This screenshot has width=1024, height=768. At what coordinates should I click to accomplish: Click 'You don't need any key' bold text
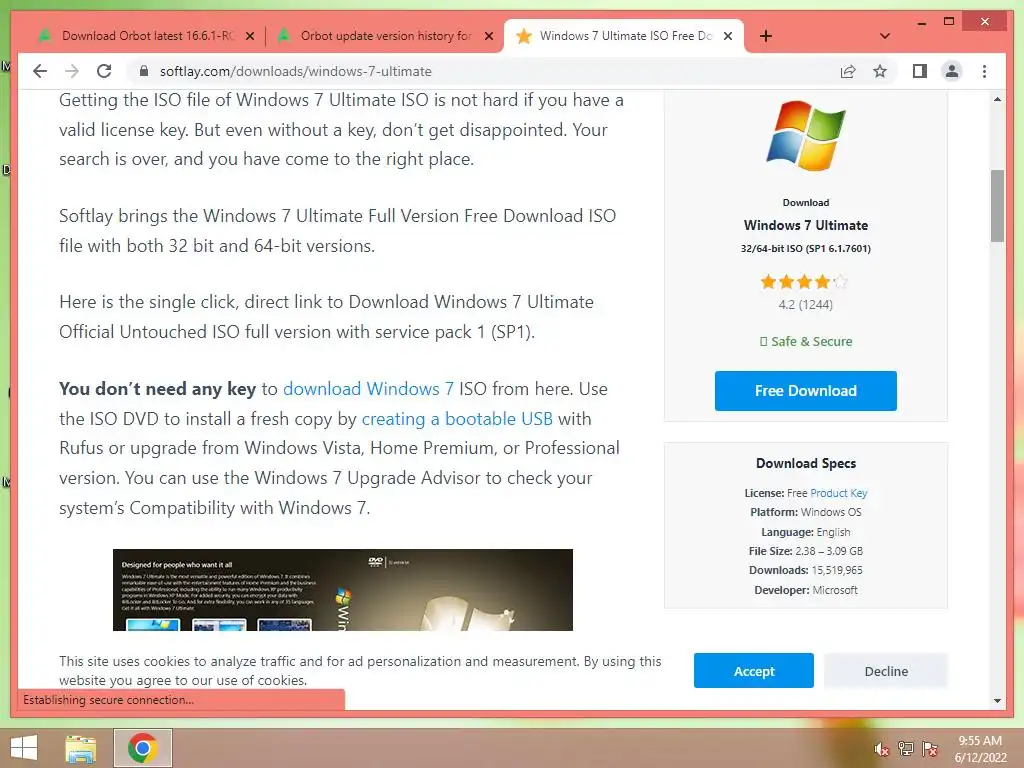coord(157,389)
